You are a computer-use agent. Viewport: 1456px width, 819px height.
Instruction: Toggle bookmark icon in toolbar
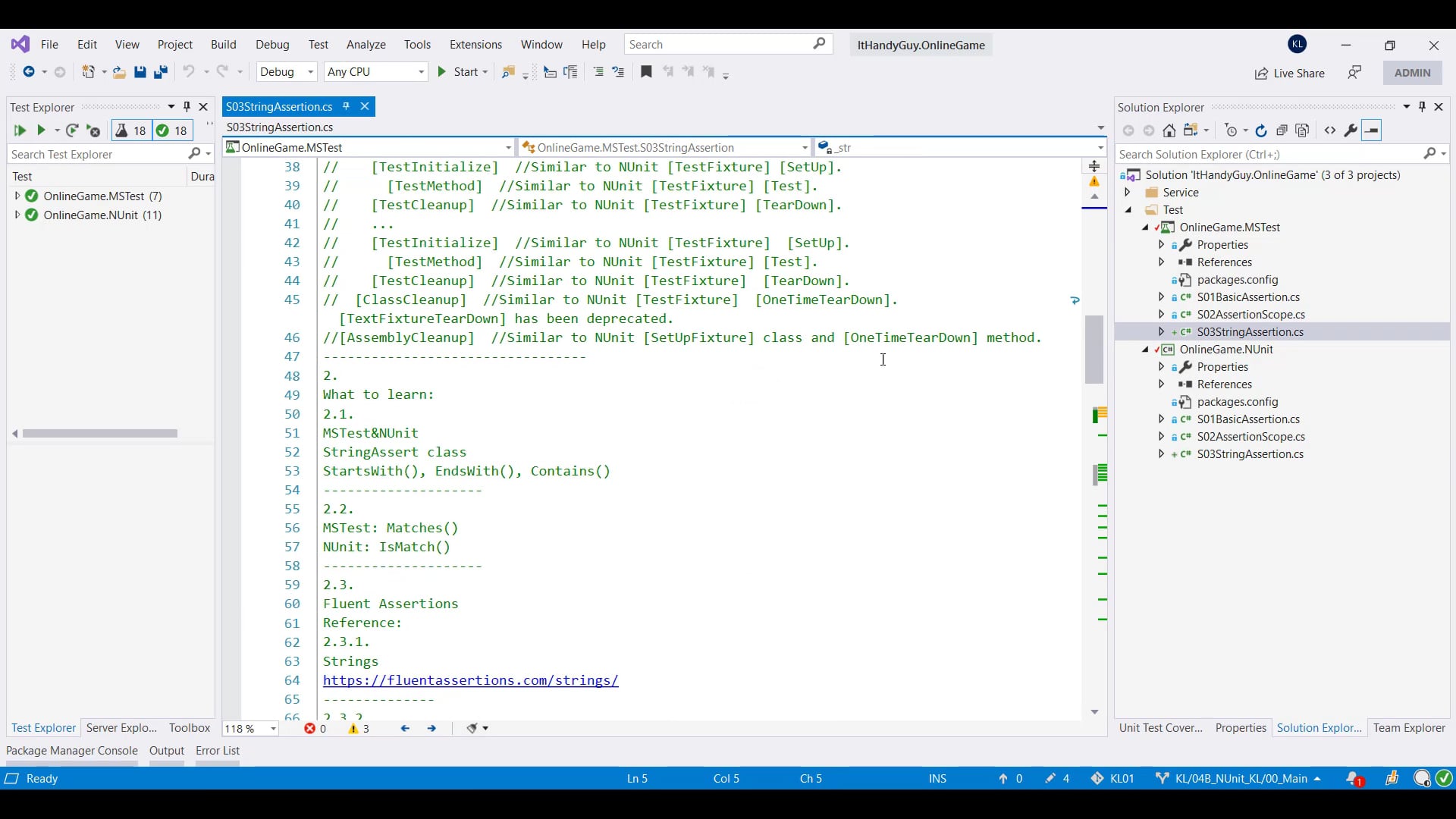[x=646, y=72]
